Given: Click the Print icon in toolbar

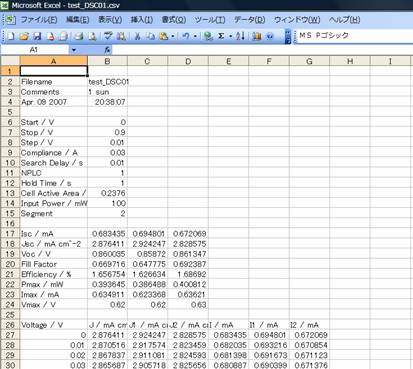Looking at the screenshot, I should [79, 36].
